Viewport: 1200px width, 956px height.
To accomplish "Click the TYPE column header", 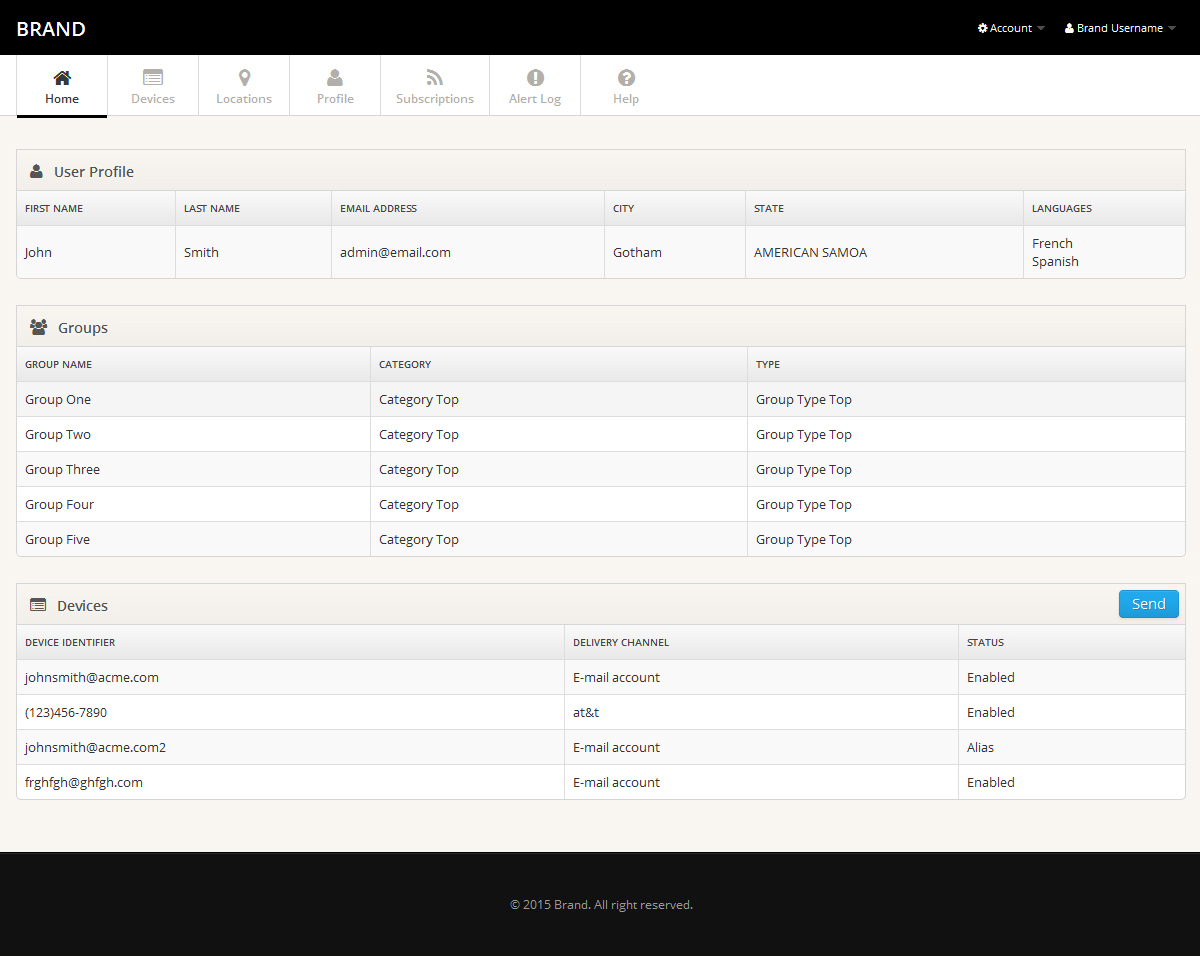I will tap(768, 364).
